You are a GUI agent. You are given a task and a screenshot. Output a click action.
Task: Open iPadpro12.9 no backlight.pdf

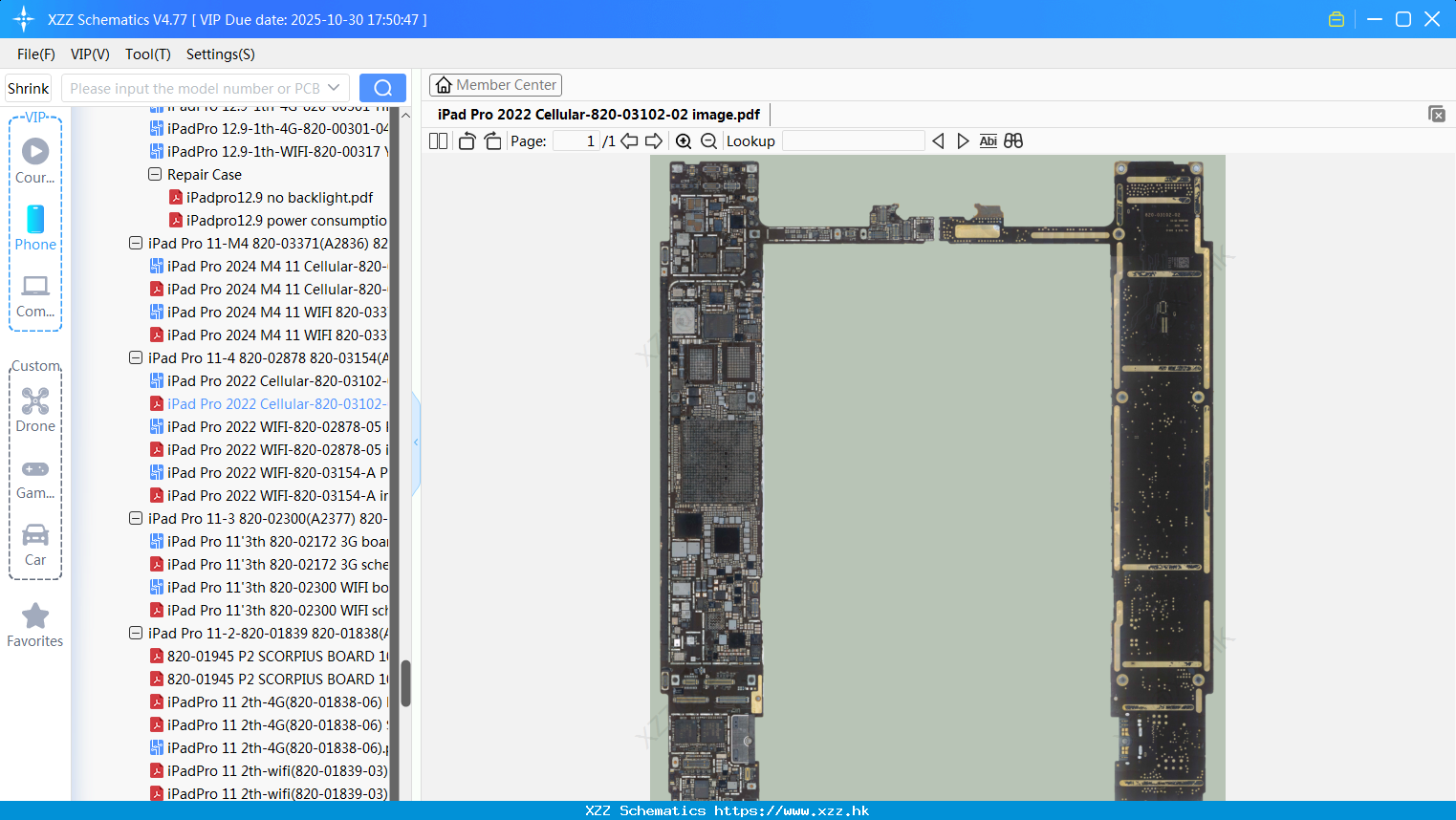pyautogui.click(x=271, y=197)
